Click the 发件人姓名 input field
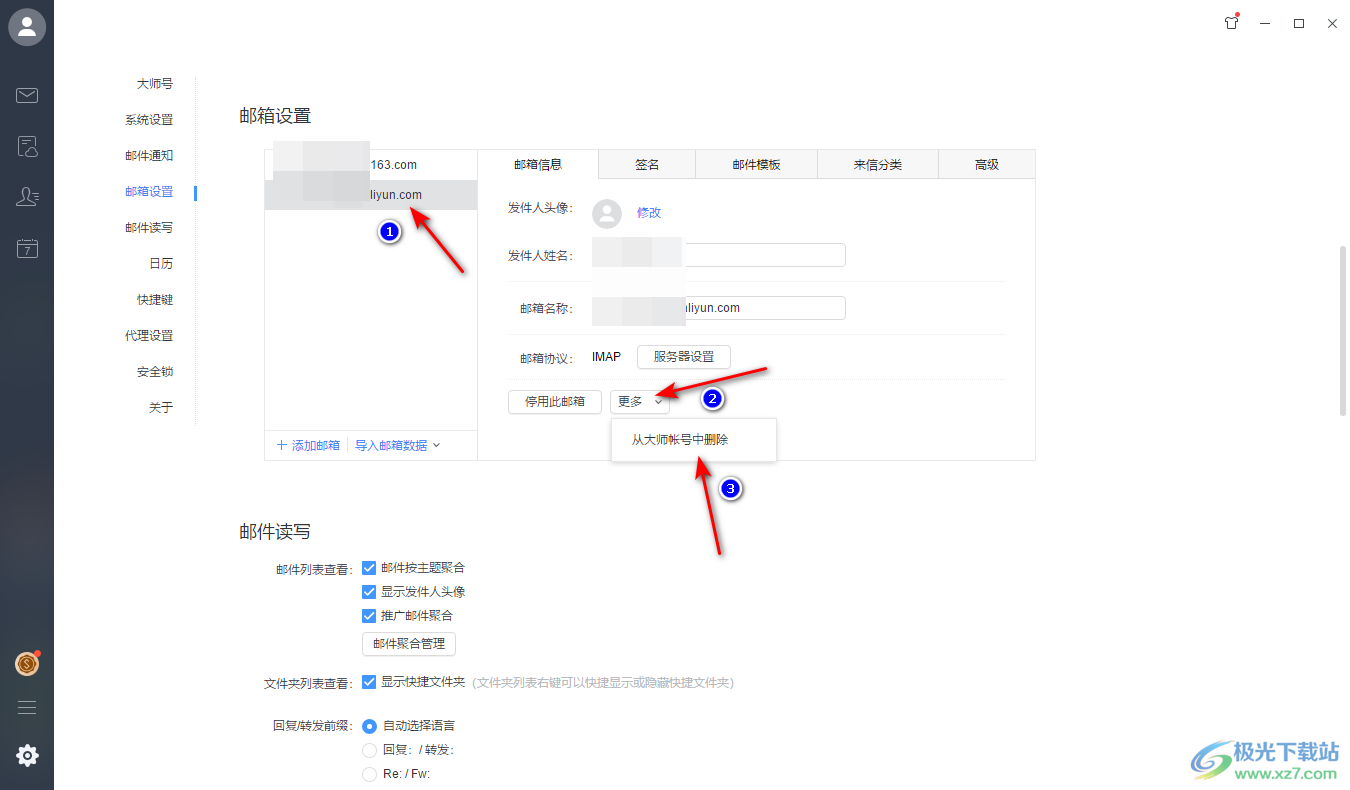The width and height of the screenshot is (1350, 790). [x=718, y=255]
